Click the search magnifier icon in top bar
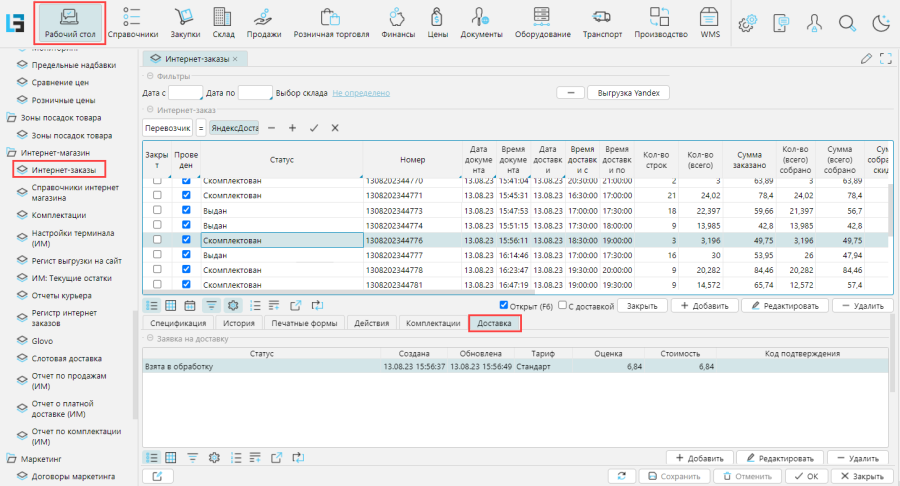900x486 pixels. tap(846, 23)
